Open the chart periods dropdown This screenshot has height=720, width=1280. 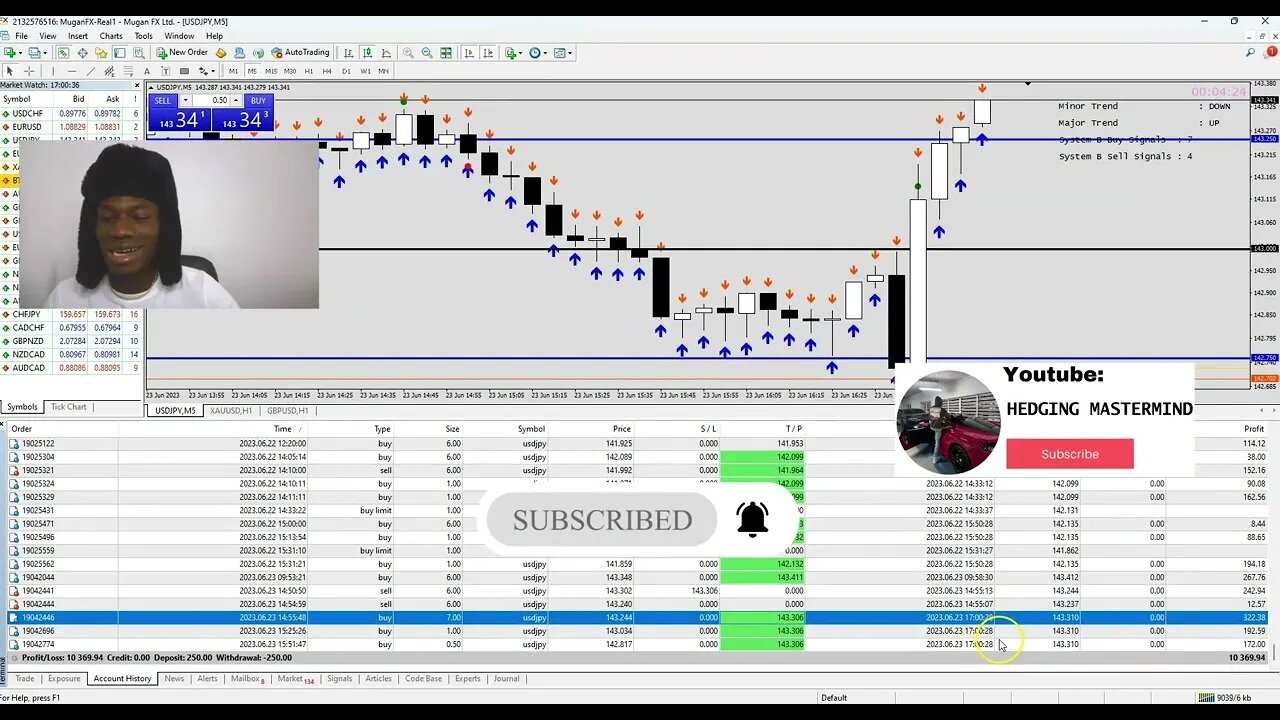538,53
